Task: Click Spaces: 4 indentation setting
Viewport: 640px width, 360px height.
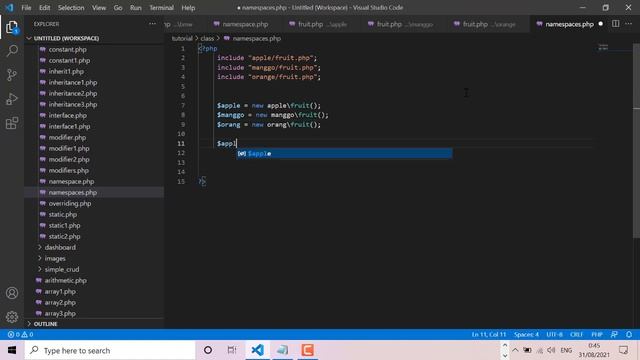Action: click(526, 334)
